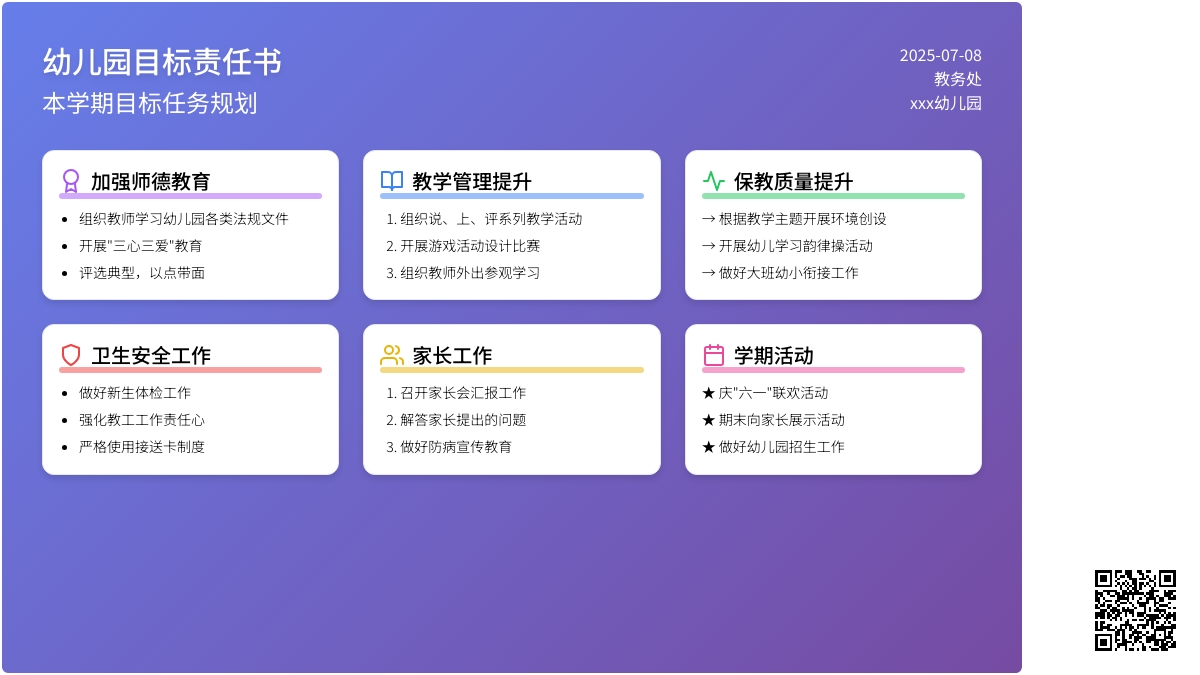Click the award ribbon icon beside 加强师德教育
This screenshot has height=675, width=1200.
[x=71, y=181]
